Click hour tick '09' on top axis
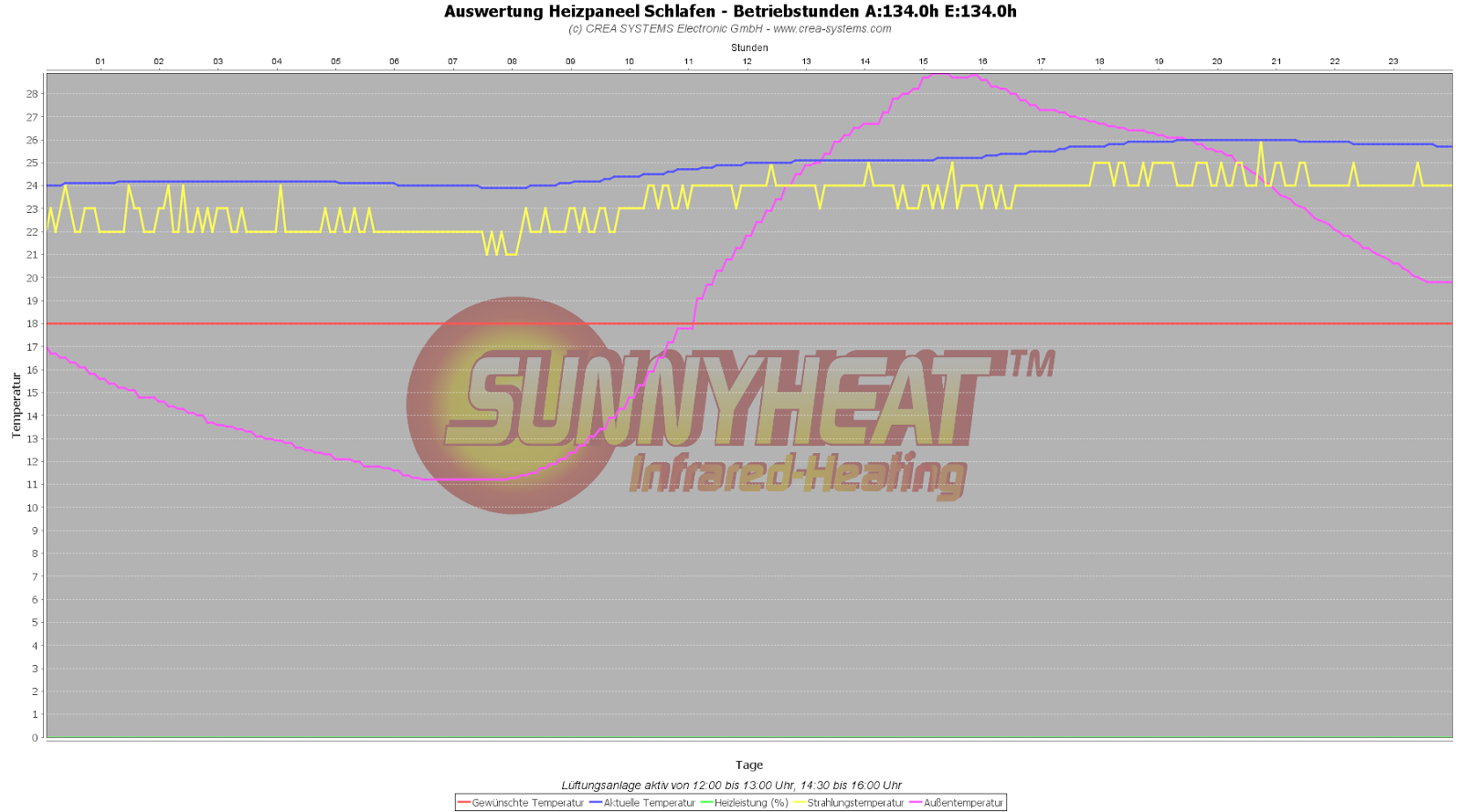The width and height of the screenshot is (1462, 812). [x=571, y=61]
